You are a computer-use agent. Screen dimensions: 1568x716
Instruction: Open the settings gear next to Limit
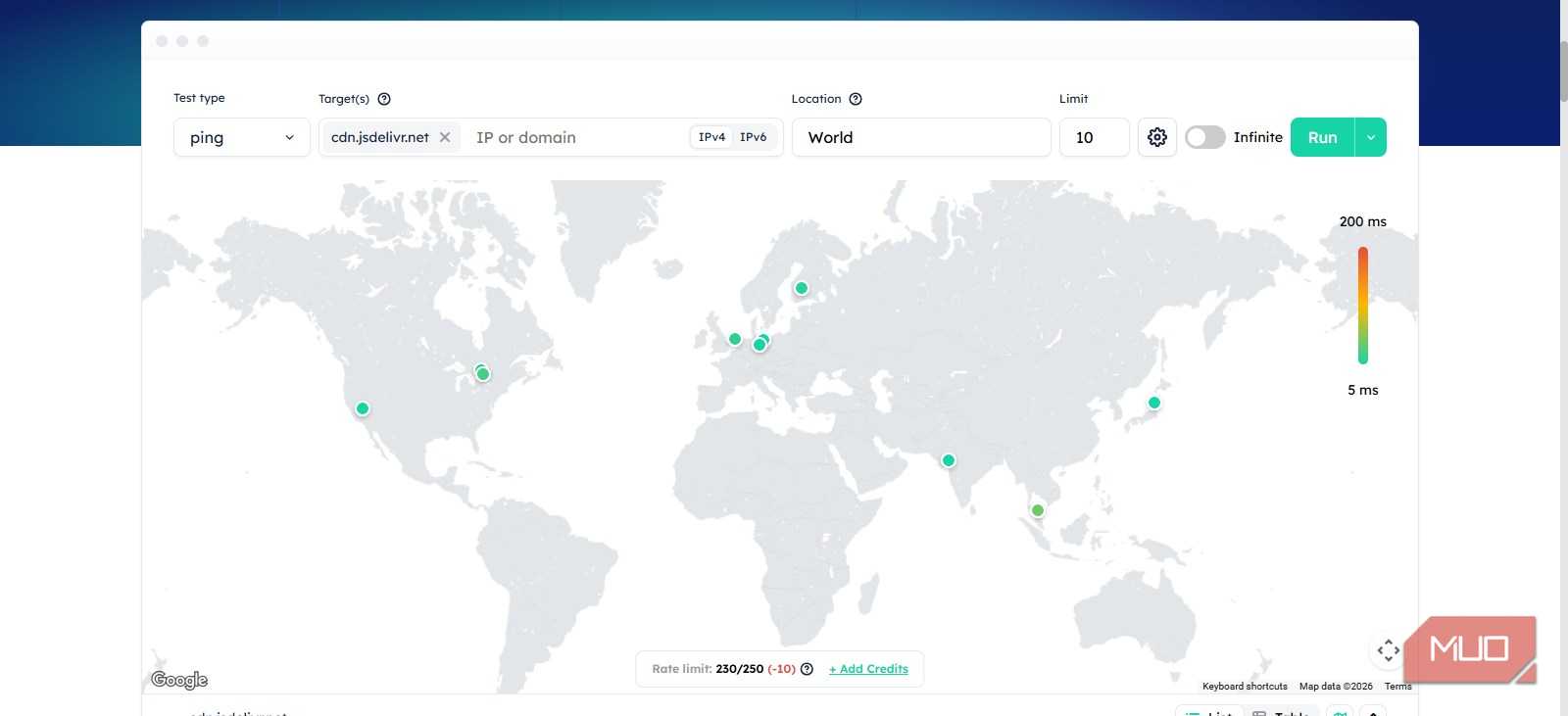(x=1157, y=137)
